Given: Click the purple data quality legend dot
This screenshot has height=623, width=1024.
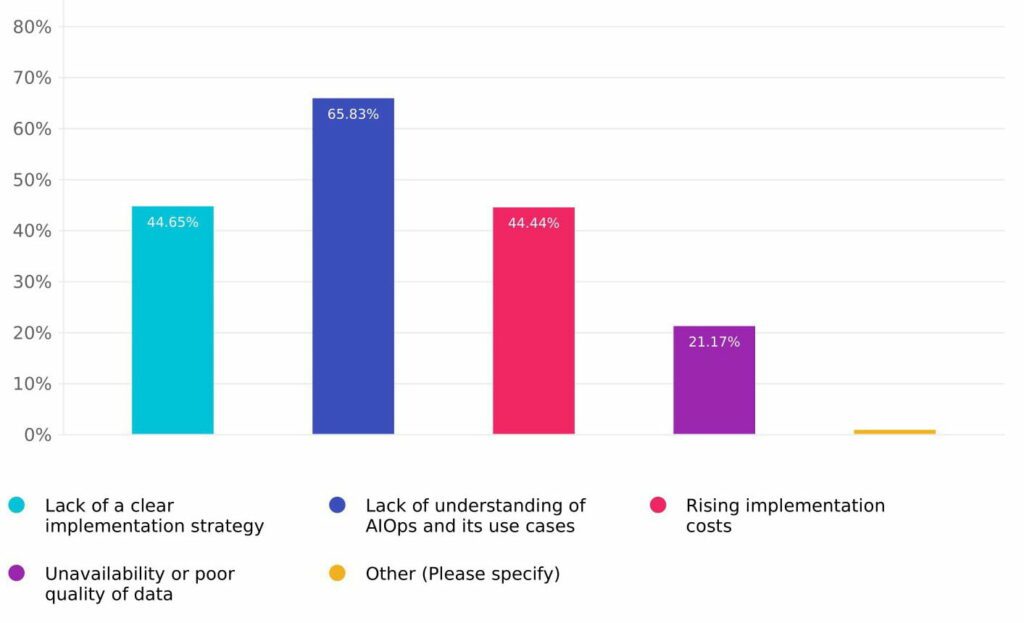Looking at the screenshot, I should (x=16, y=574).
